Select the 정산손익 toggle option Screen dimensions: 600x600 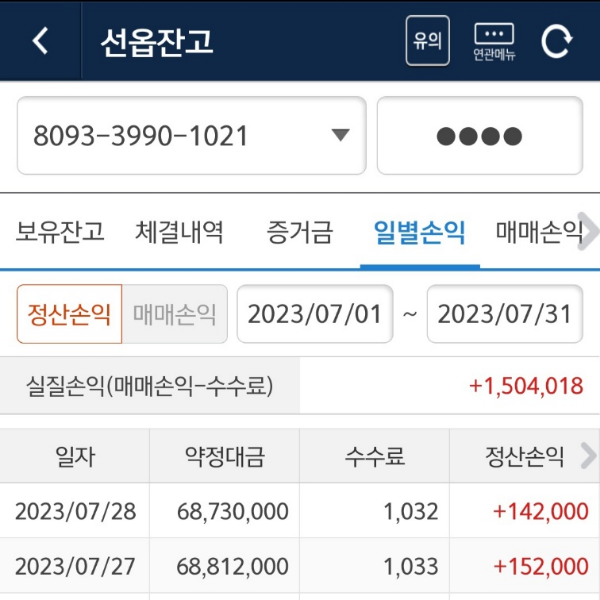point(70,314)
